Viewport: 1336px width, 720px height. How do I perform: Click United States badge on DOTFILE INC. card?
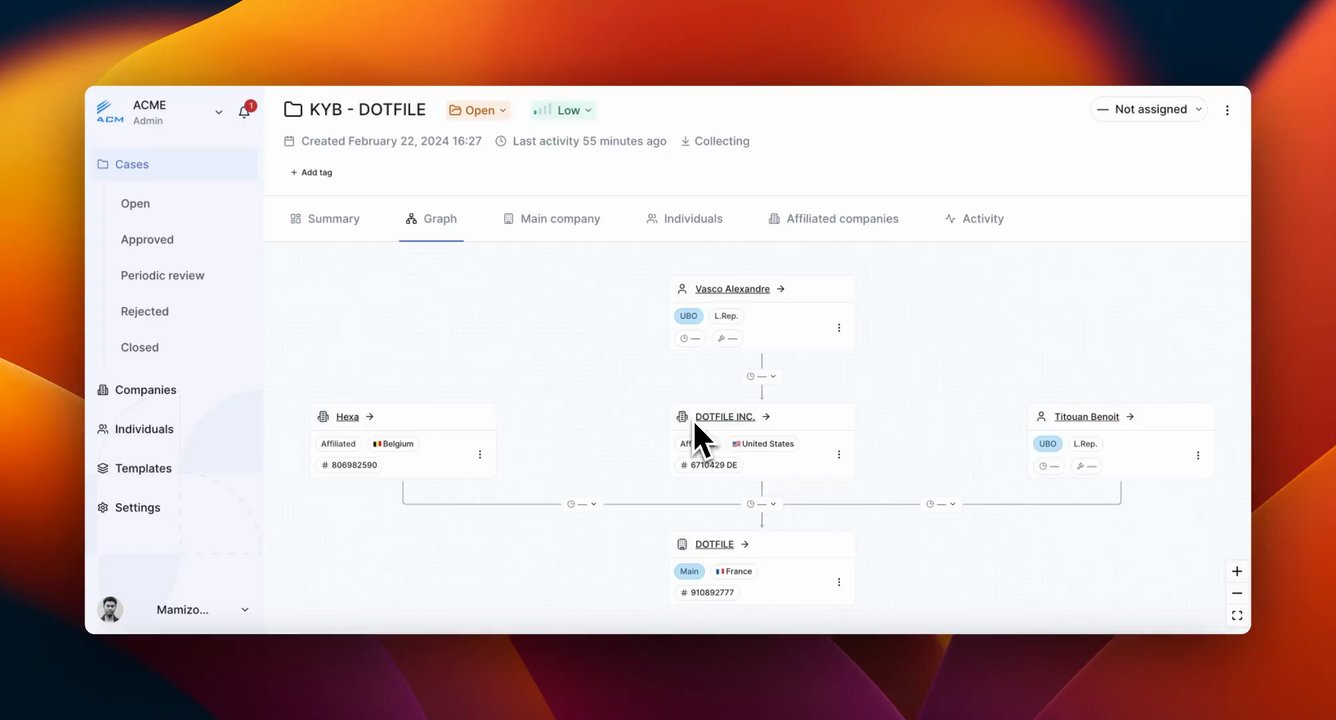point(763,444)
